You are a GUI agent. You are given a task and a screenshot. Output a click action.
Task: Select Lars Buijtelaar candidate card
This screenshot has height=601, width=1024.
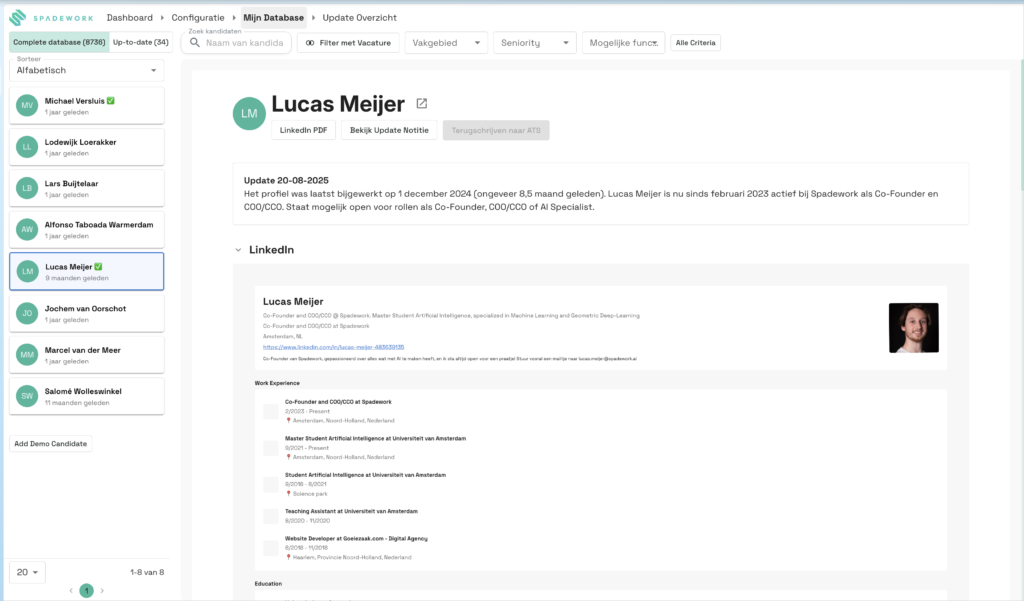click(86, 188)
